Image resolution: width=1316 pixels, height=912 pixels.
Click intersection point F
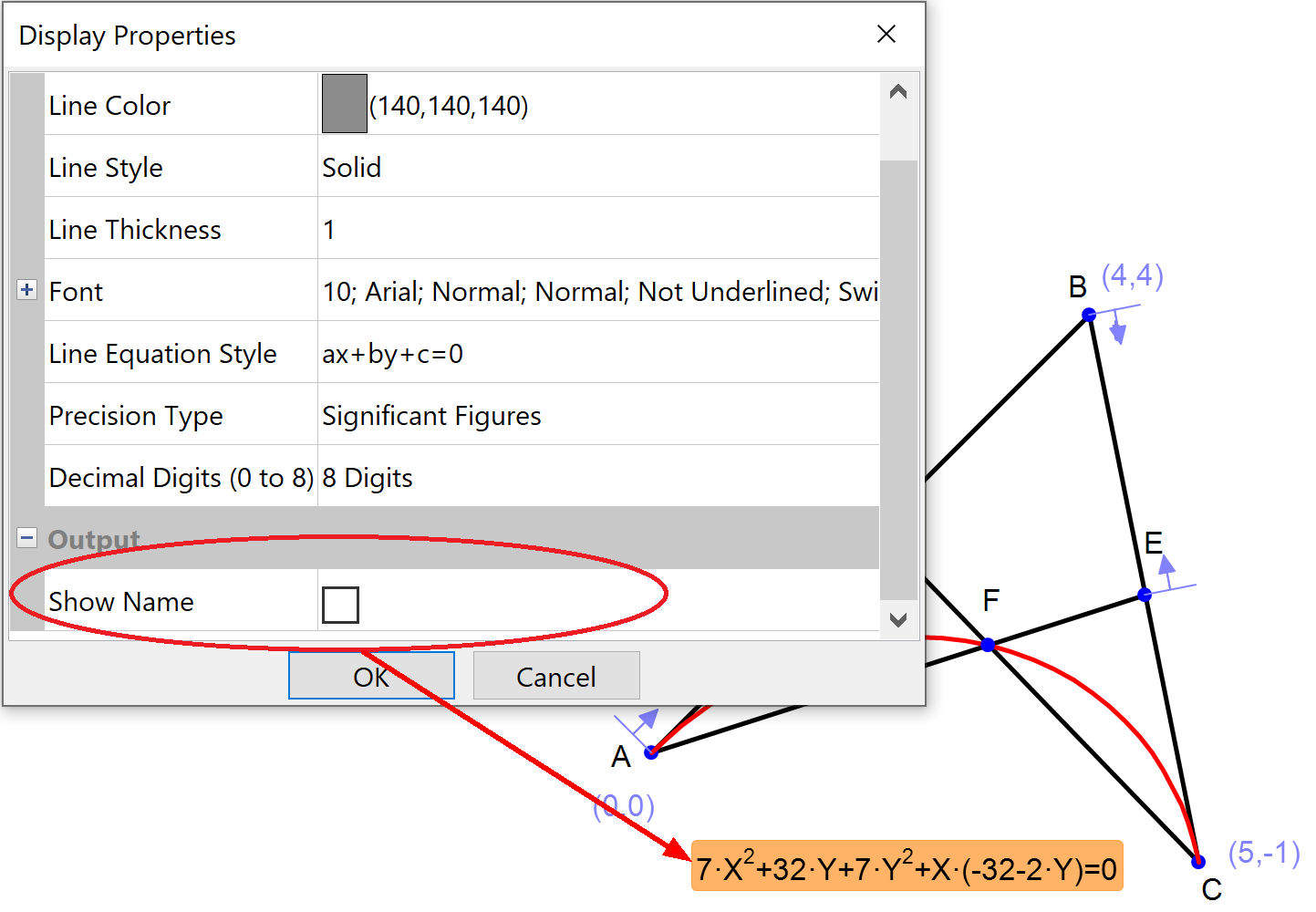pos(988,645)
